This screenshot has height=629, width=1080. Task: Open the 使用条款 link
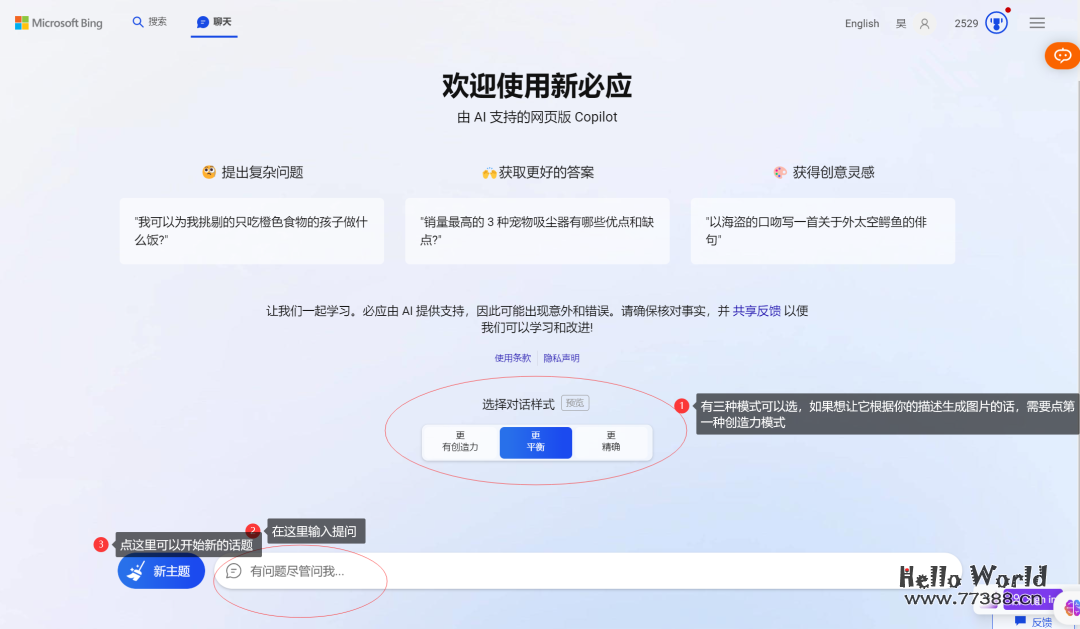513,357
